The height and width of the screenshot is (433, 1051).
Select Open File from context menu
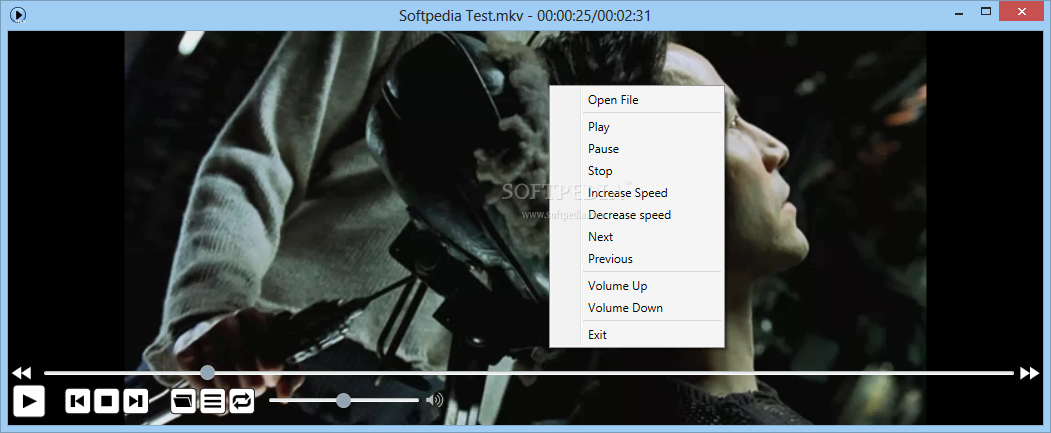pos(637,100)
